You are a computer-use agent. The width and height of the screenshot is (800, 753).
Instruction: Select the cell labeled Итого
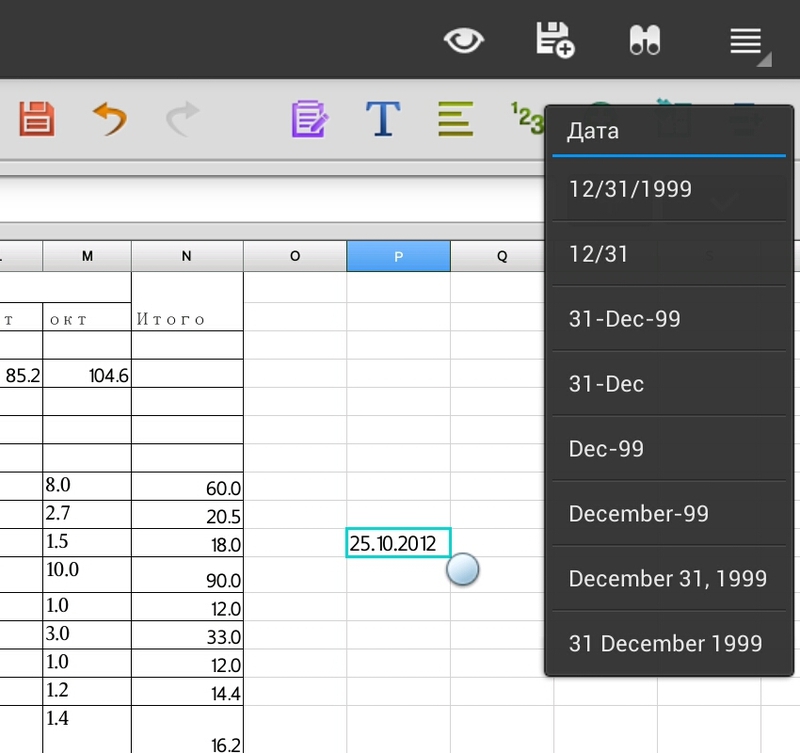point(187,302)
